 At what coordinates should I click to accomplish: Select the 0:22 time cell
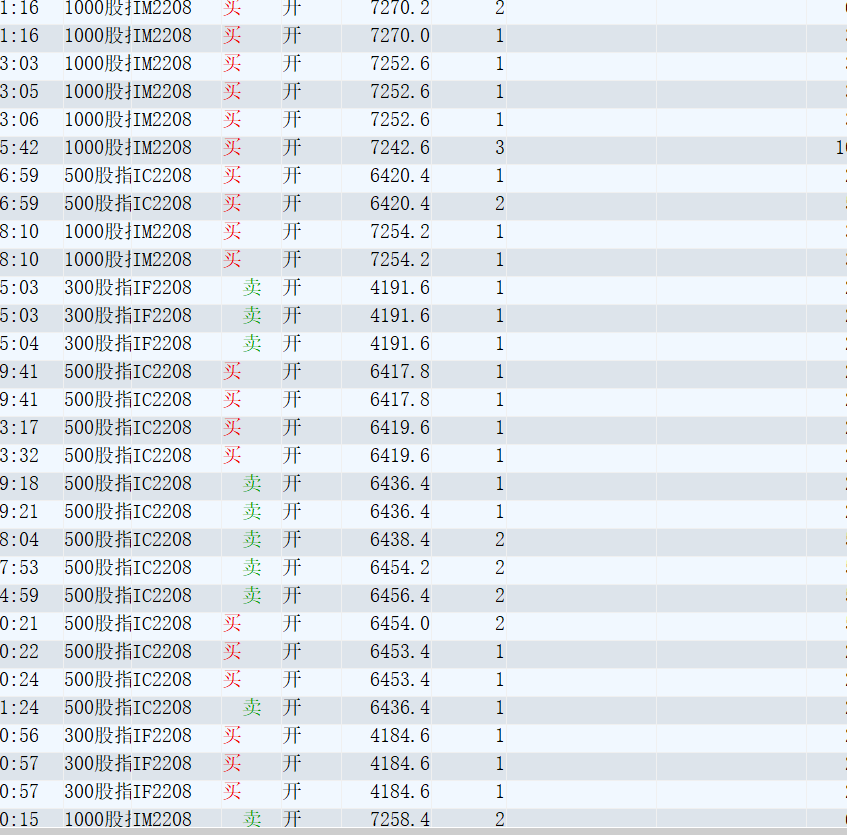[x=19, y=652]
